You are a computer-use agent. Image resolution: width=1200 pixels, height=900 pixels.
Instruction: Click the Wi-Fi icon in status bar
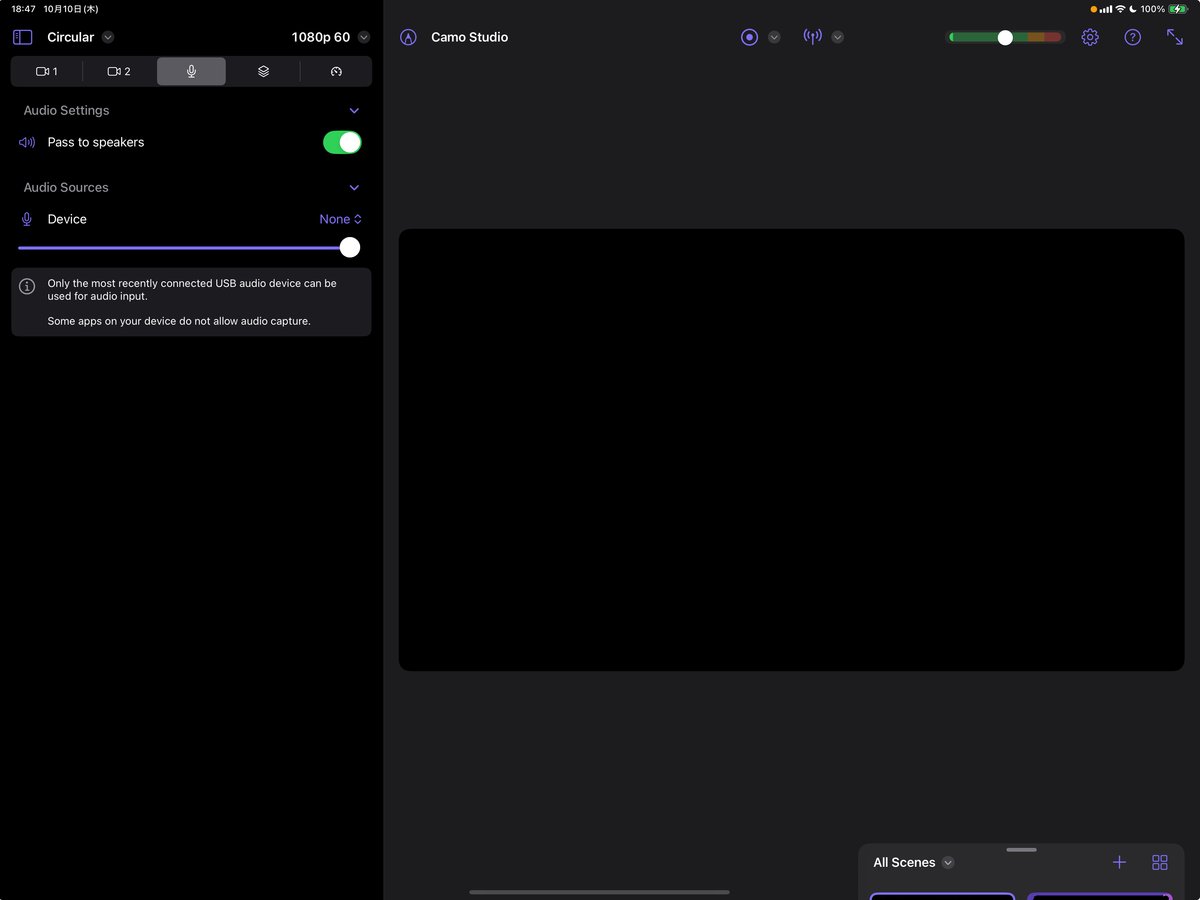[1121, 9]
